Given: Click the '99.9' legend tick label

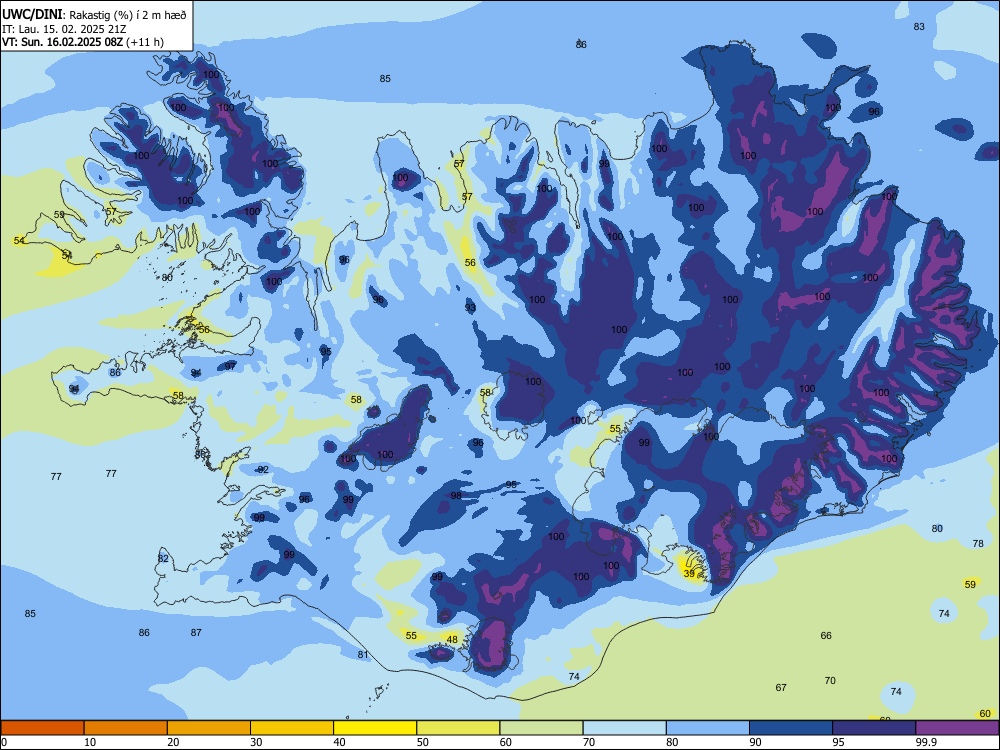Looking at the screenshot, I should click(925, 742).
